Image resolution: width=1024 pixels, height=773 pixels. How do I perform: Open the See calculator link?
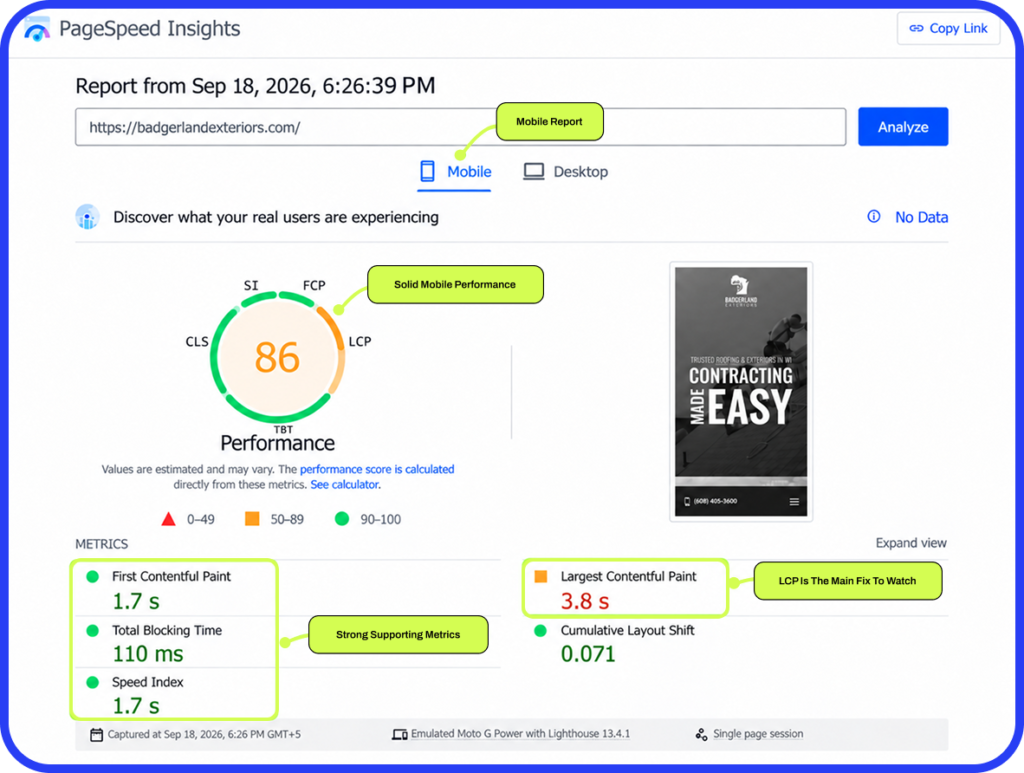(345, 484)
